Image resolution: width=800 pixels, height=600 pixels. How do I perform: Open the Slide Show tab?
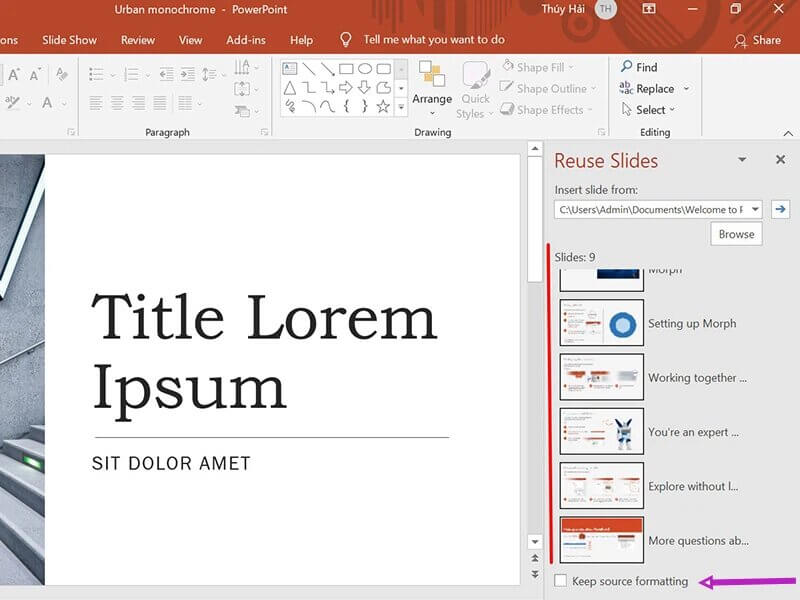pyautogui.click(x=69, y=40)
